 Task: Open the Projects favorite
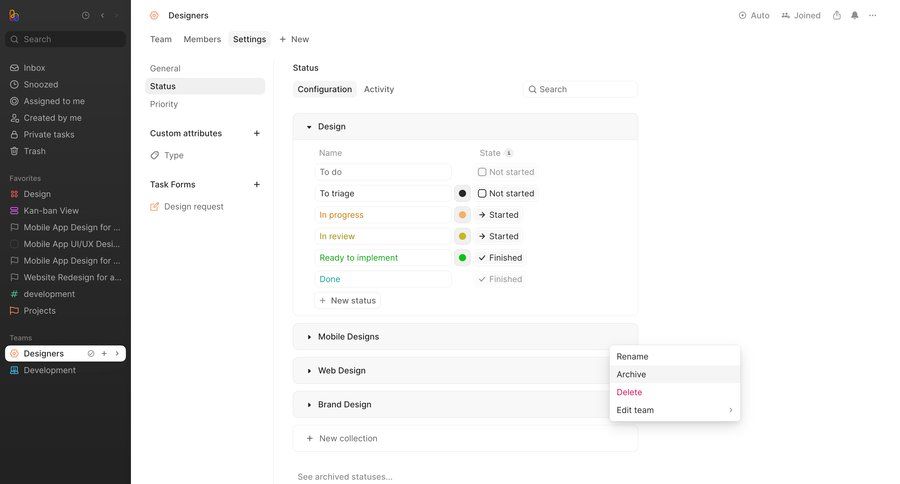tap(65, 311)
